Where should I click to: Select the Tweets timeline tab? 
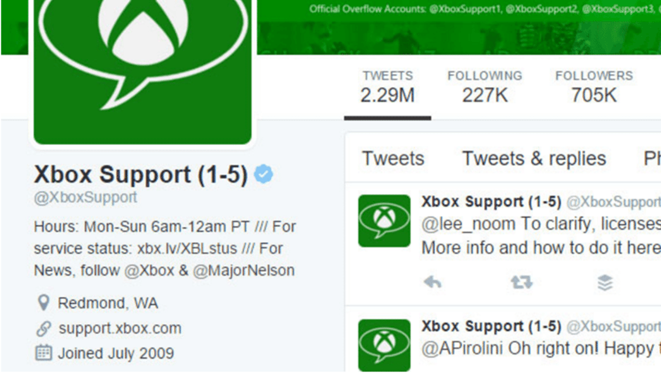pyautogui.click(x=393, y=158)
